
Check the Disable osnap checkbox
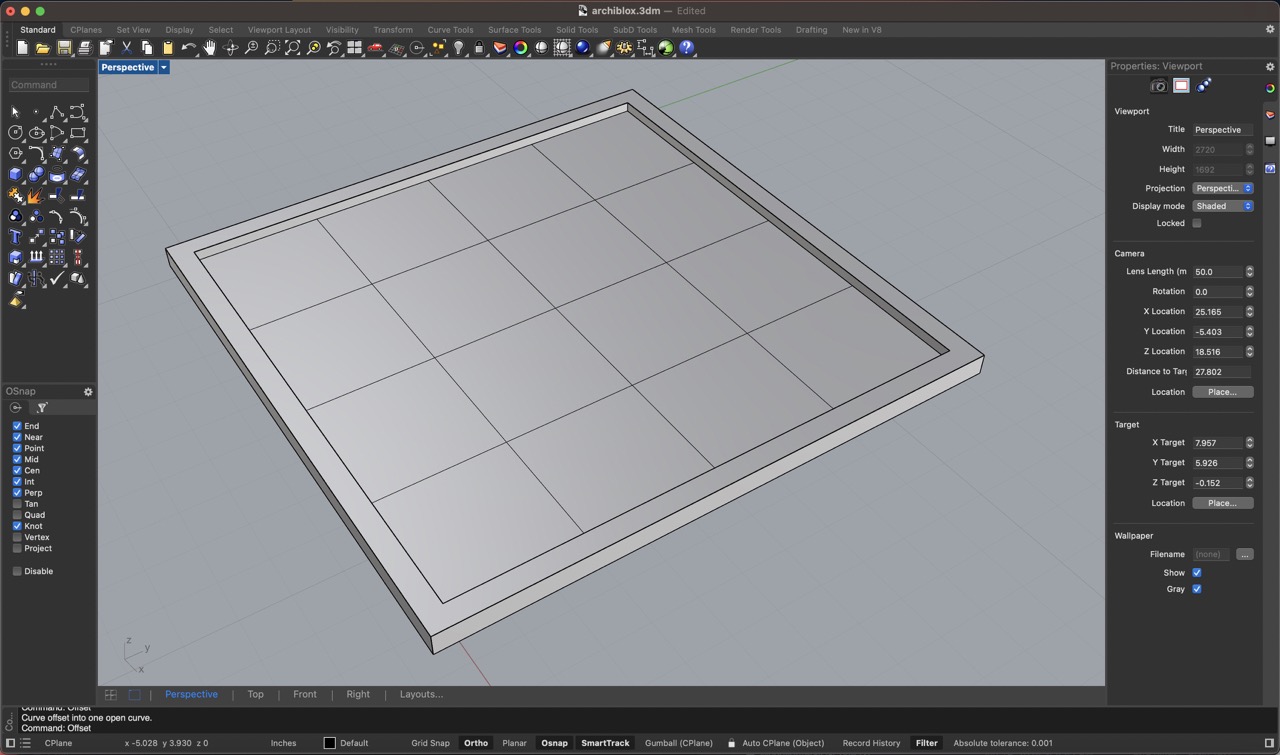tap(17, 571)
